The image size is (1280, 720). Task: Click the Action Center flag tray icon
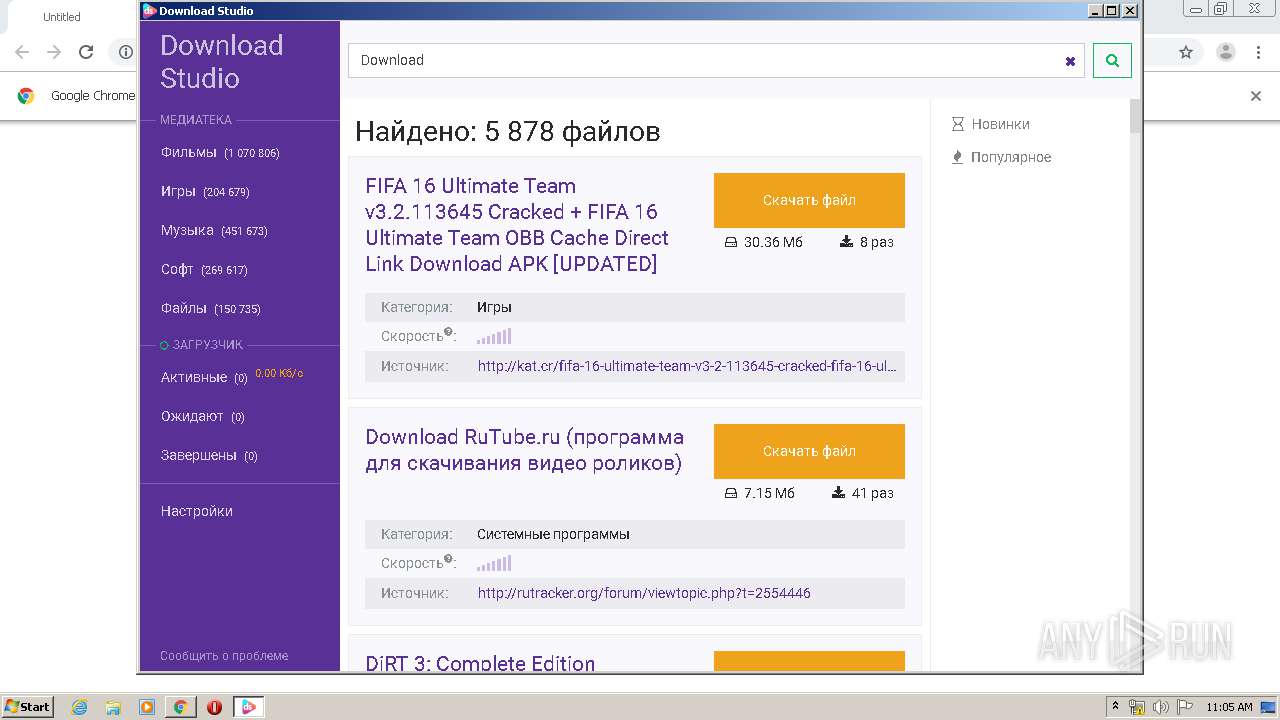tap(1185, 707)
